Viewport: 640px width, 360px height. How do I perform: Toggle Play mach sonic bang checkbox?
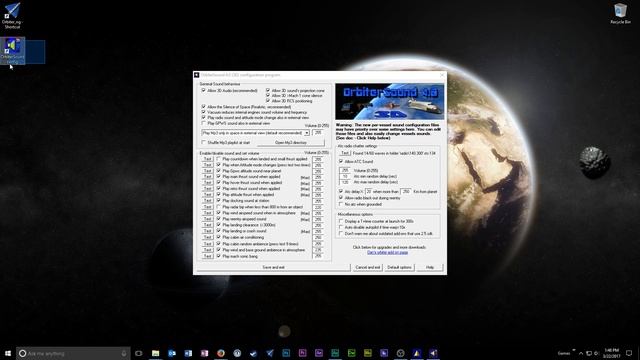pyautogui.click(x=218, y=256)
